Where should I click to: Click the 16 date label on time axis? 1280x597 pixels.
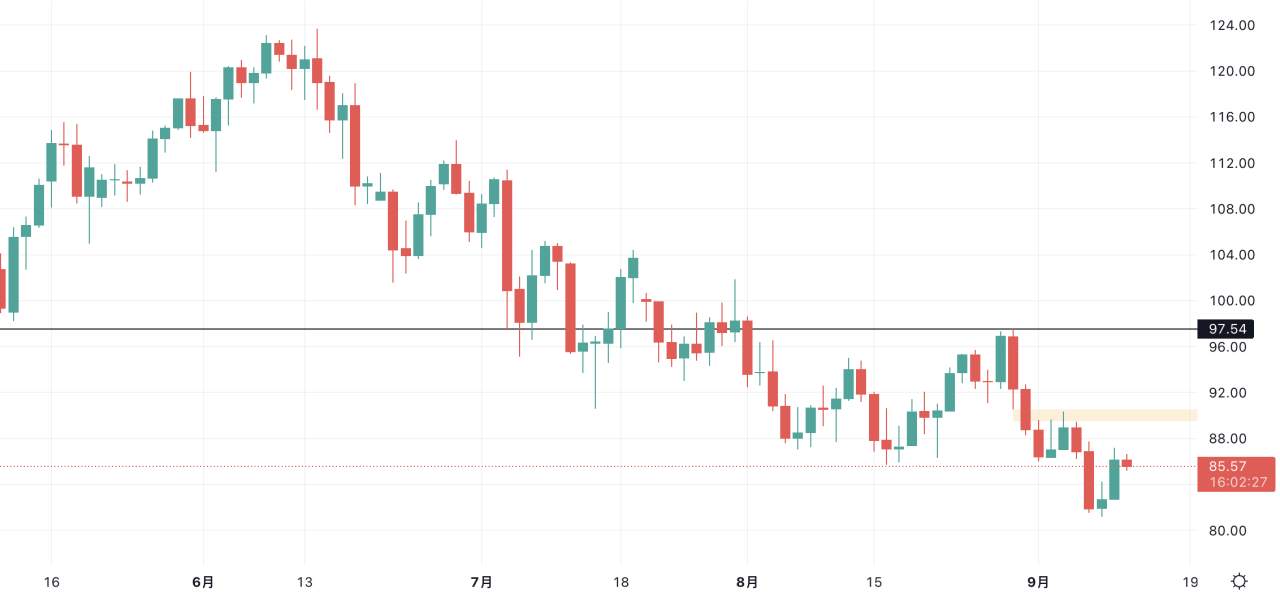[52, 581]
